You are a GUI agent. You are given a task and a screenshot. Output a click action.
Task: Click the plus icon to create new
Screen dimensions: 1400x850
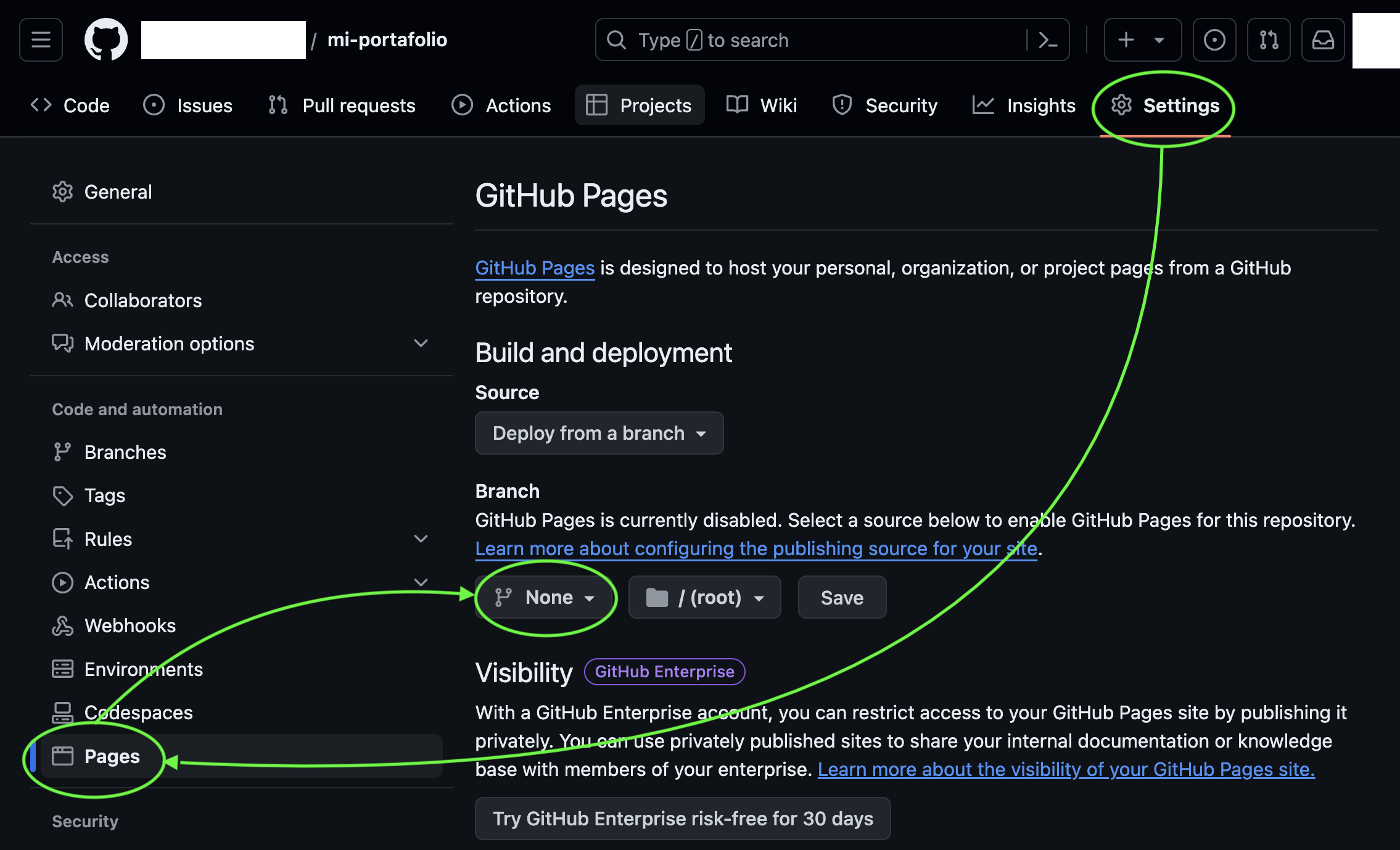(x=1126, y=40)
